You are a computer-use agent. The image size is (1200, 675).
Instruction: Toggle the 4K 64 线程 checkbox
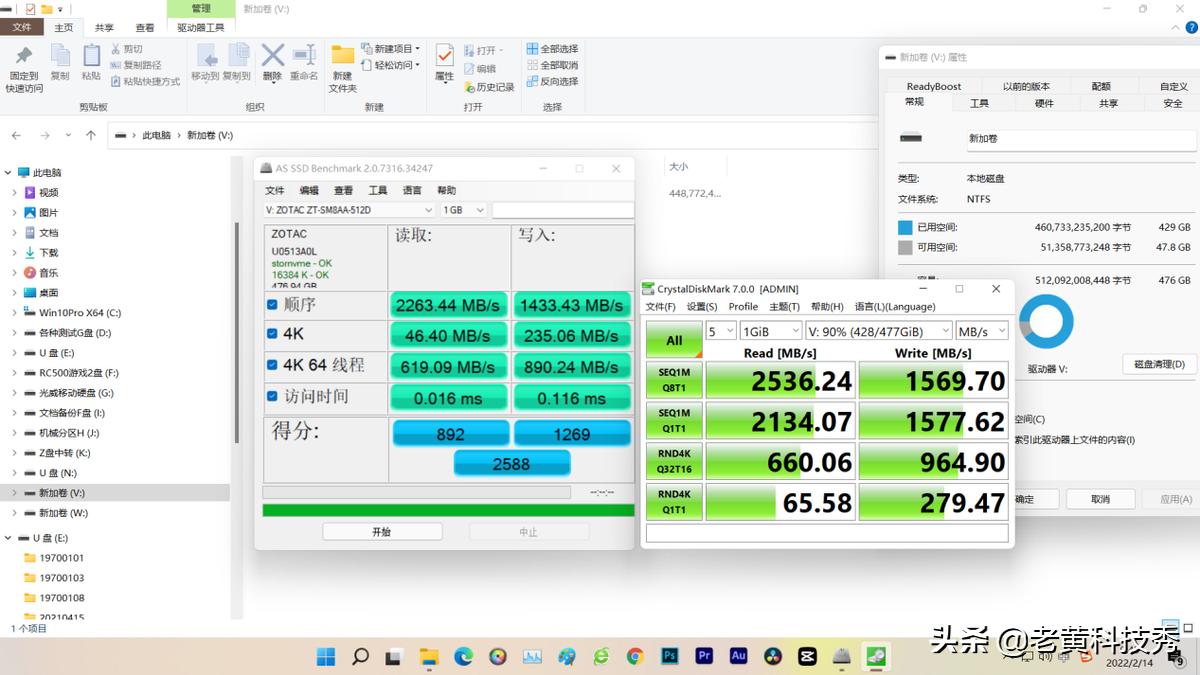pos(272,365)
